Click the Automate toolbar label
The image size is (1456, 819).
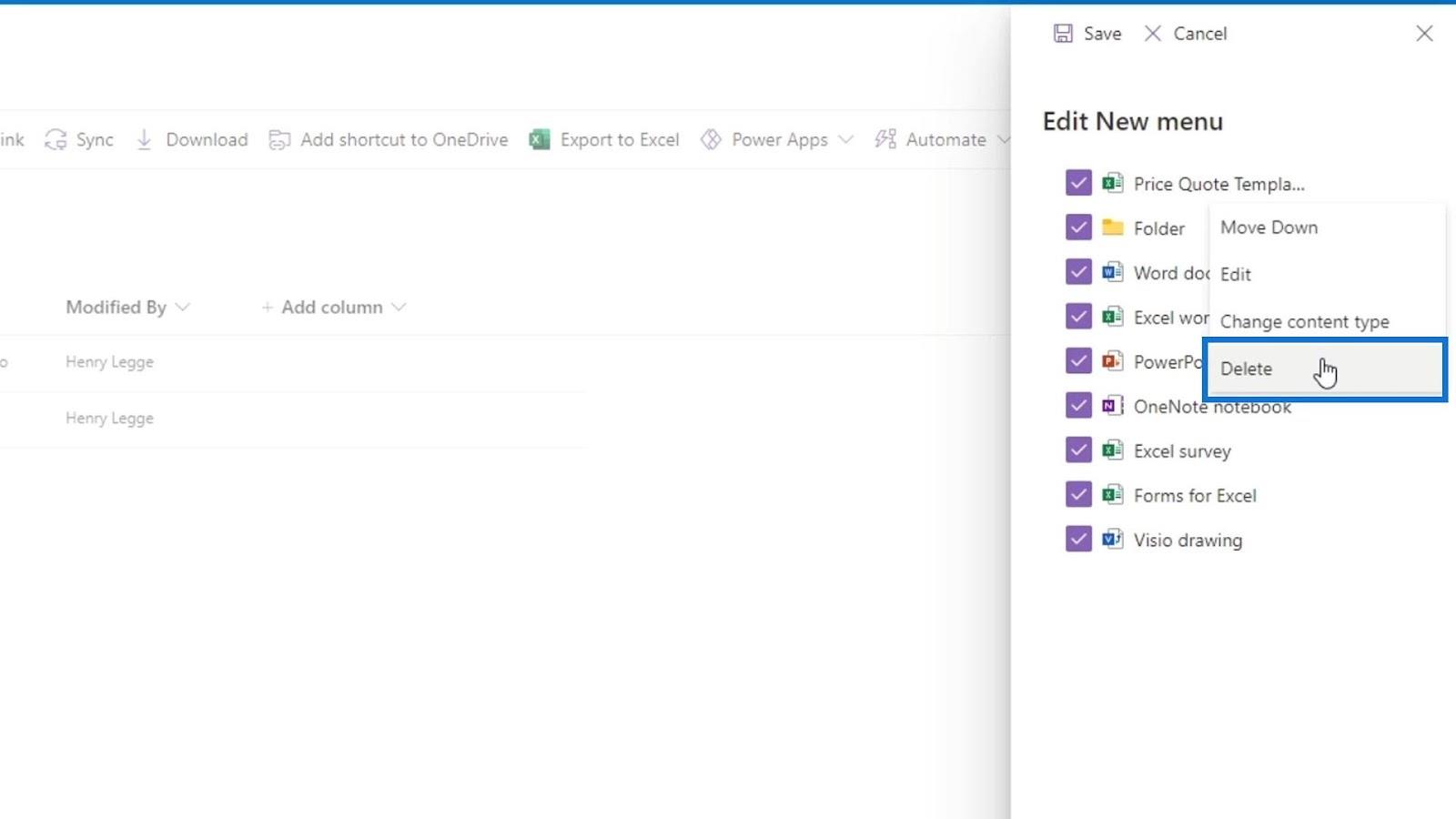945,139
